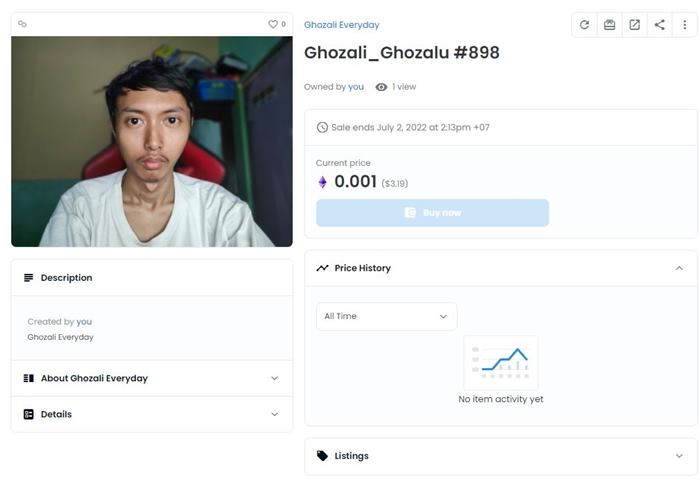Click the NFT selfie image
The image size is (700, 481).
pos(152,141)
